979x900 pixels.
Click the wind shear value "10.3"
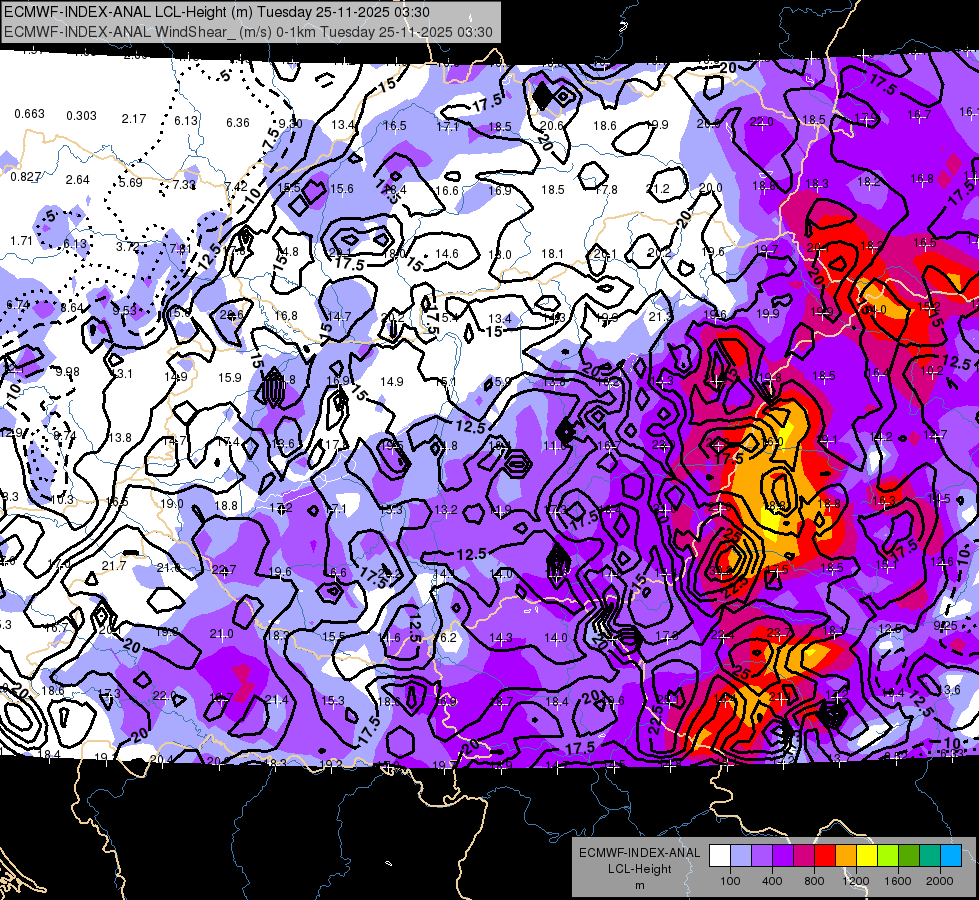point(62,500)
